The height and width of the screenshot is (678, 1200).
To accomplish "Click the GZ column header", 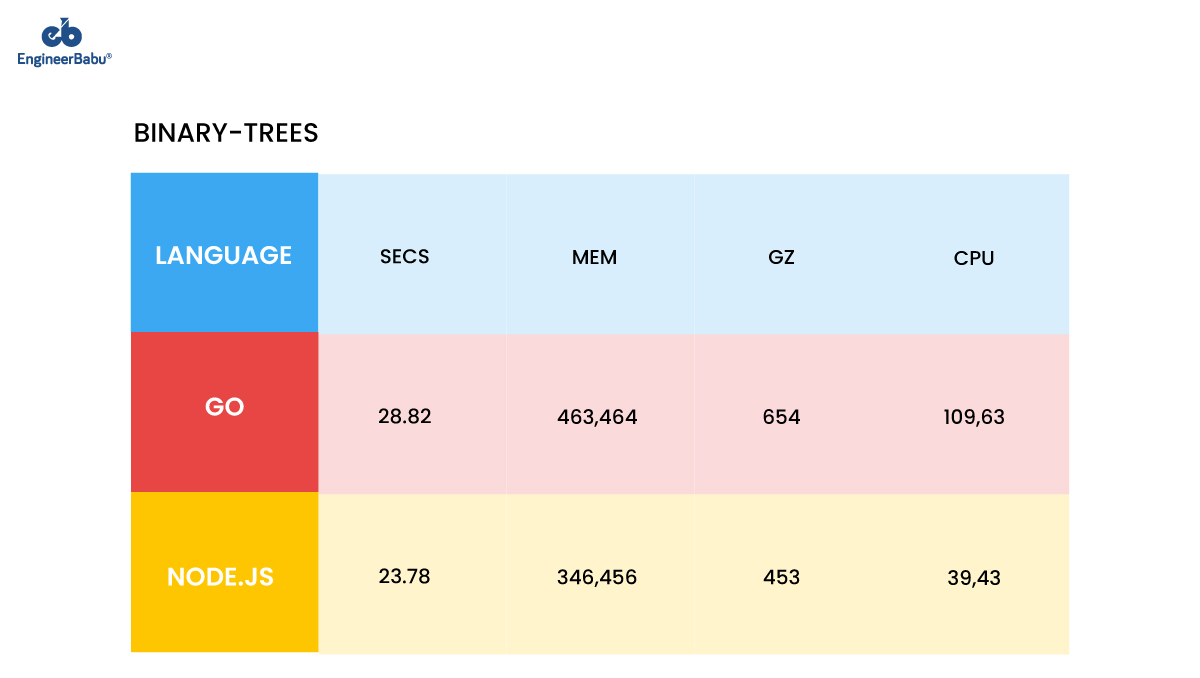I will (781, 257).
